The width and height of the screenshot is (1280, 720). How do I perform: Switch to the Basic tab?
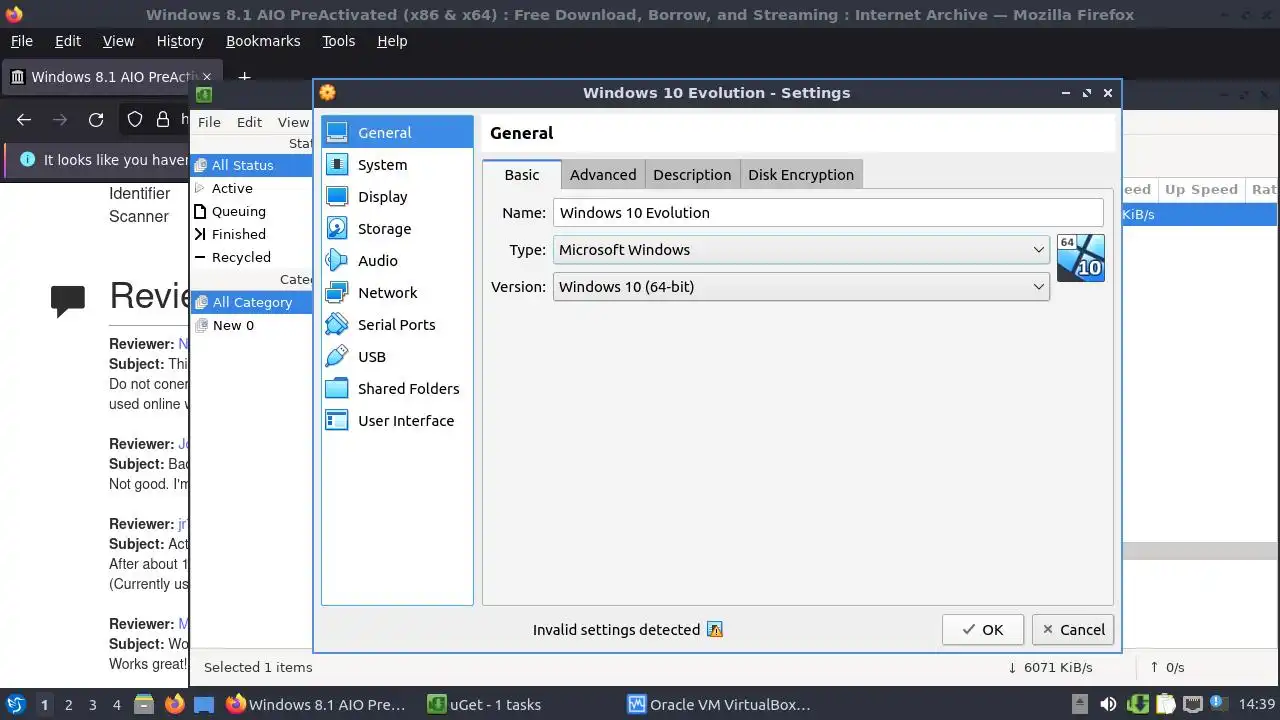click(x=521, y=174)
